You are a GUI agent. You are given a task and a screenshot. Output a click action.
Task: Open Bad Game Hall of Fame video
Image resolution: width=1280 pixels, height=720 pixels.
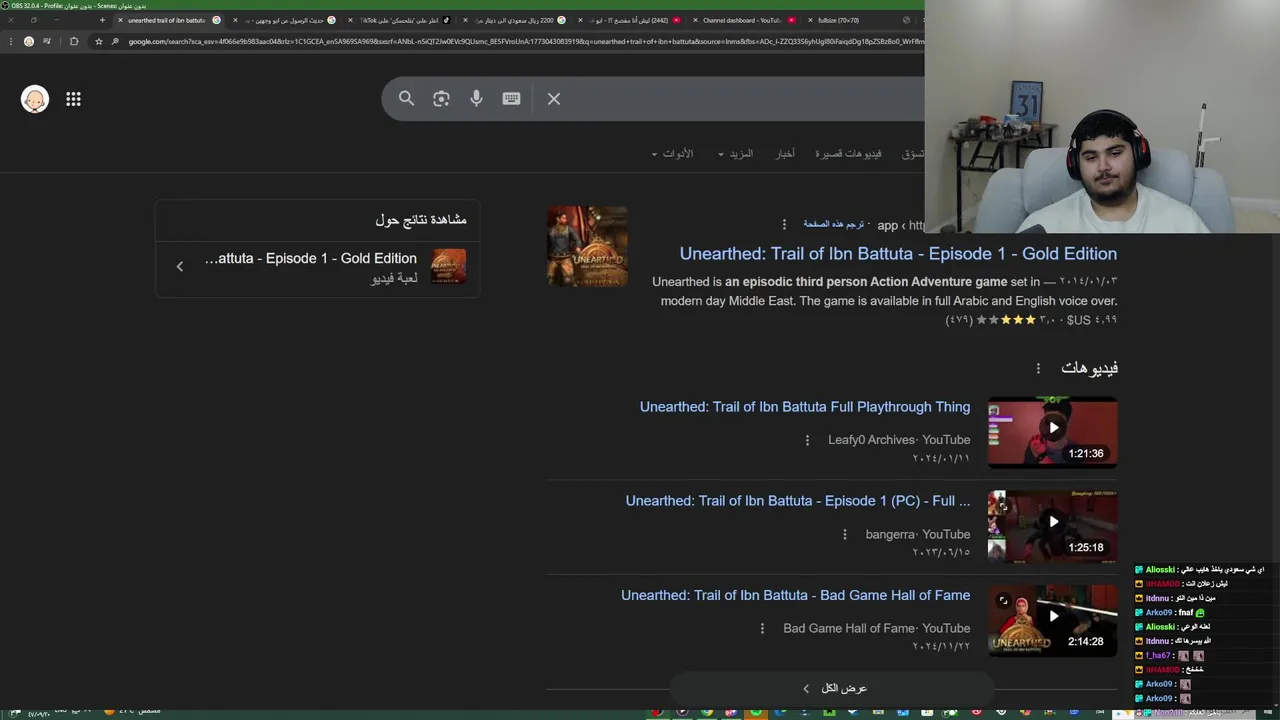tap(795, 595)
